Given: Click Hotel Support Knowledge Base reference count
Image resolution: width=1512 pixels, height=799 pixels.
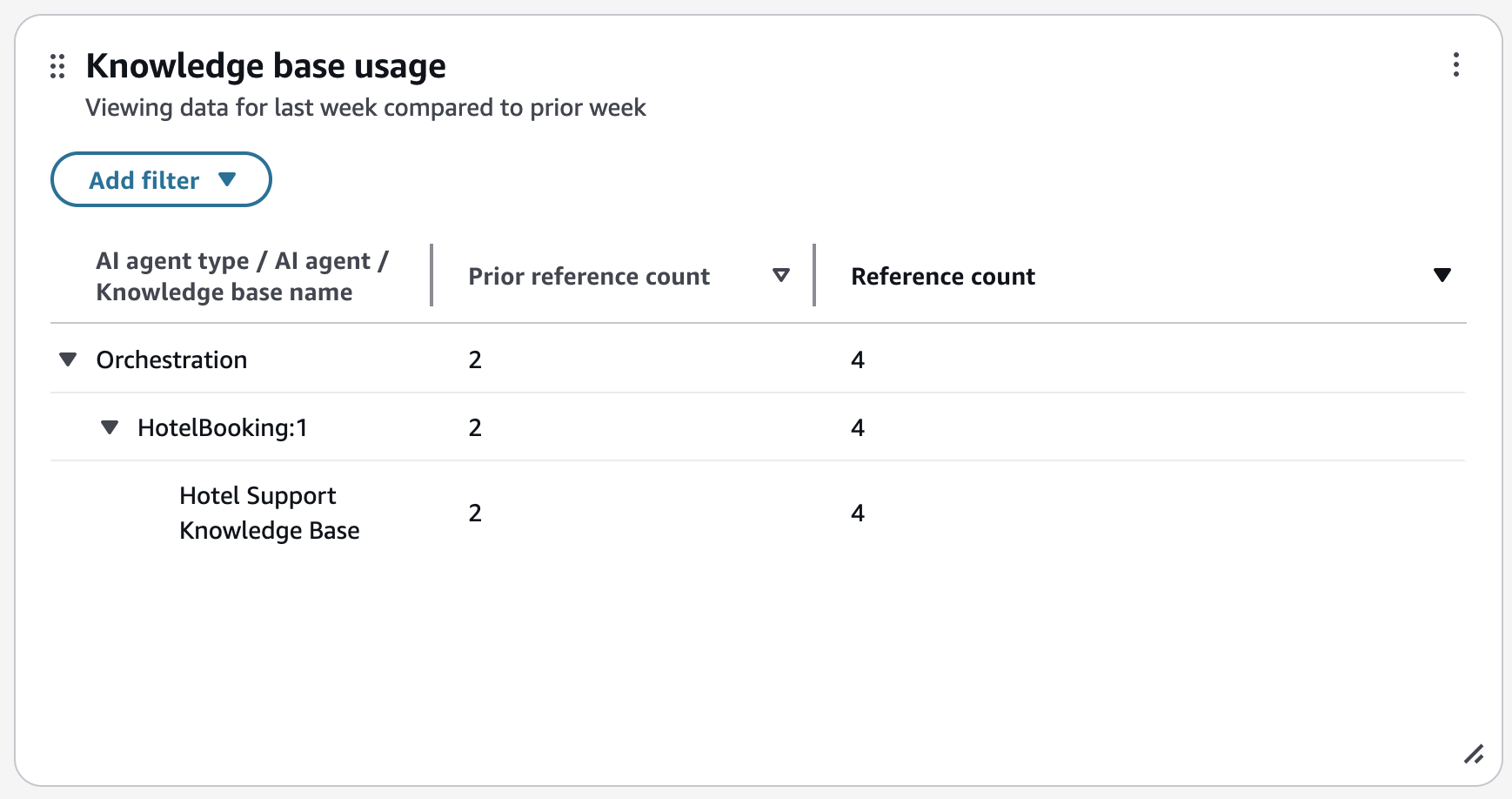Looking at the screenshot, I should 858,513.
